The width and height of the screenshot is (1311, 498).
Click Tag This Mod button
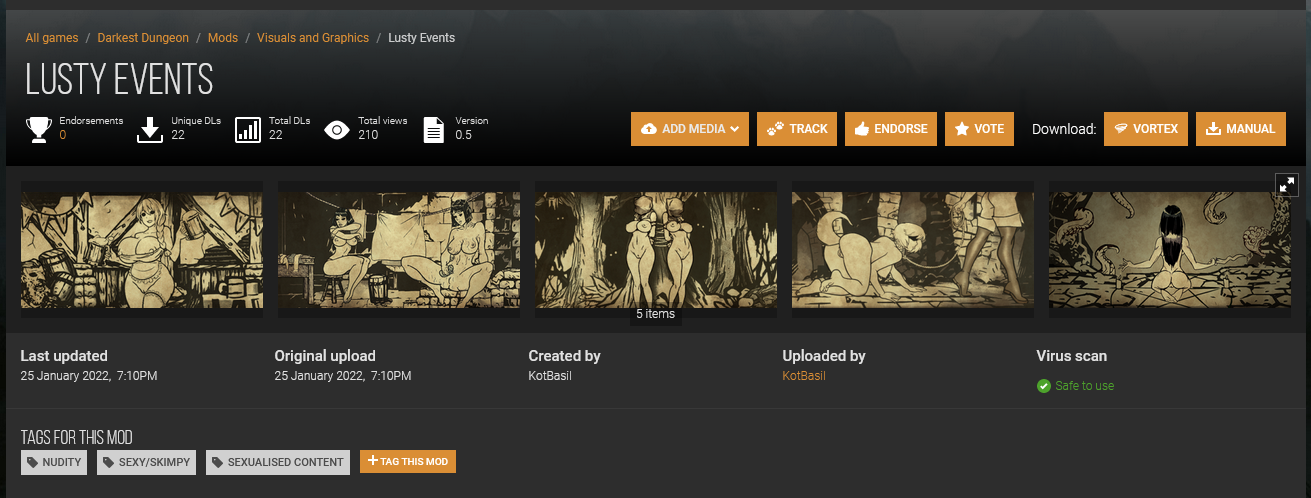[x=408, y=461]
